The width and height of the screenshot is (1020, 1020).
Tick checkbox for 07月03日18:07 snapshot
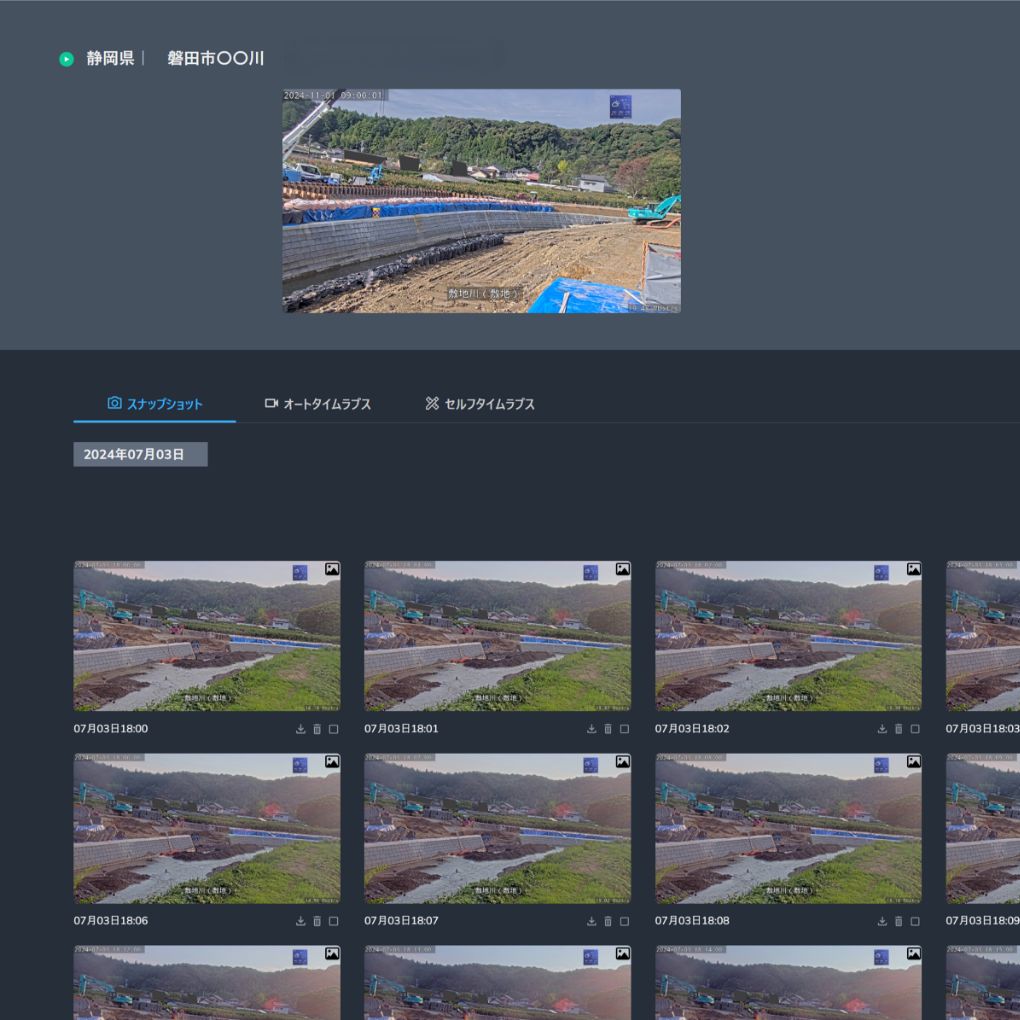click(625, 921)
